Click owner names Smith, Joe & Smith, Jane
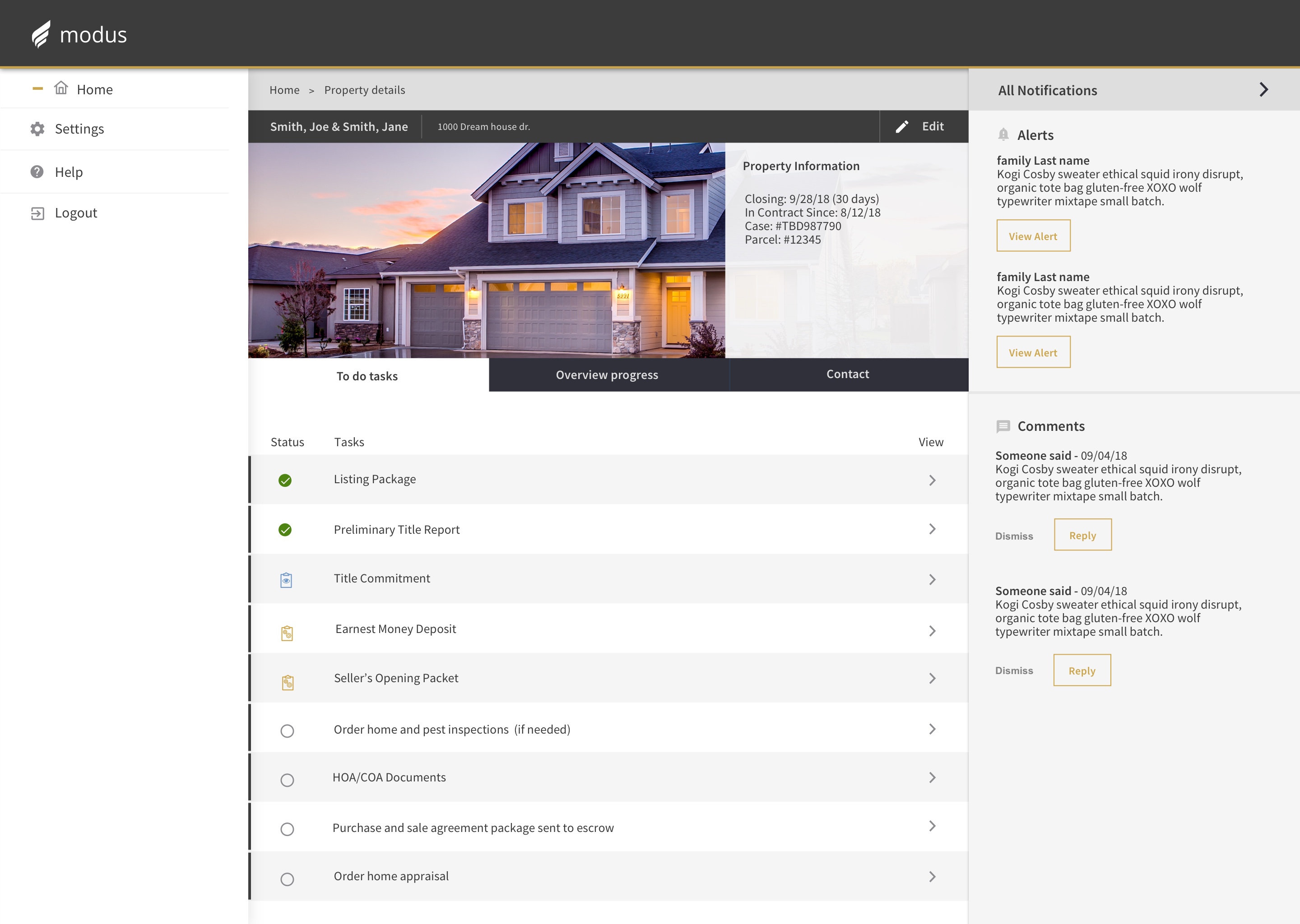The height and width of the screenshot is (924, 1300). click(x=339, y=126)
